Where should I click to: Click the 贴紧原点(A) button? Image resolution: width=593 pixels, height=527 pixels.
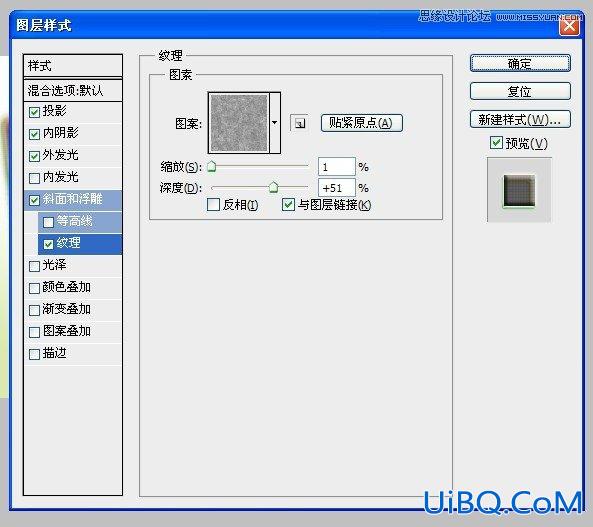point(362,123)
